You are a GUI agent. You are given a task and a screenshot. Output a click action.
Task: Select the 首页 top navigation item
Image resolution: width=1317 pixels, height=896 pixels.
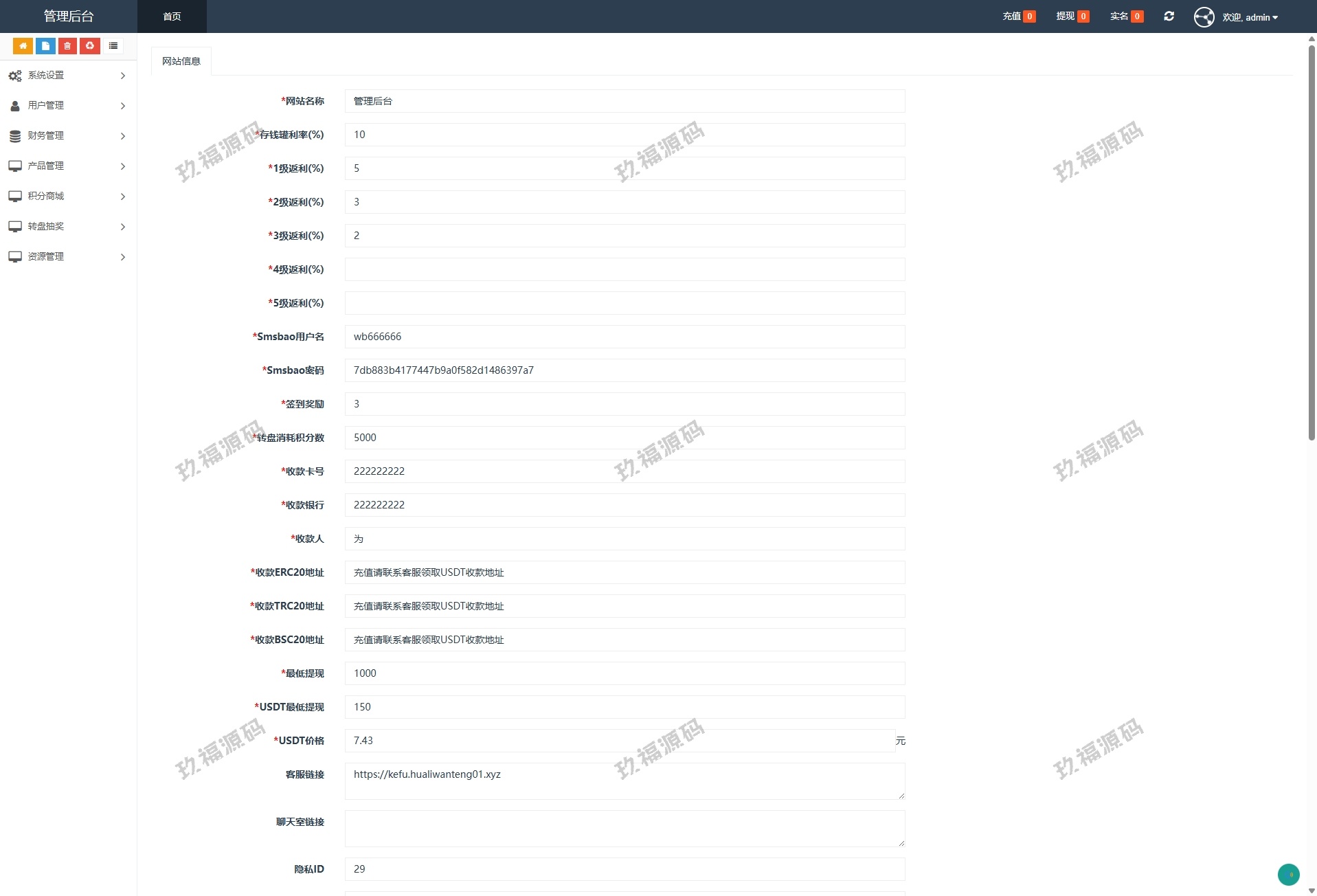coord(172,16)
